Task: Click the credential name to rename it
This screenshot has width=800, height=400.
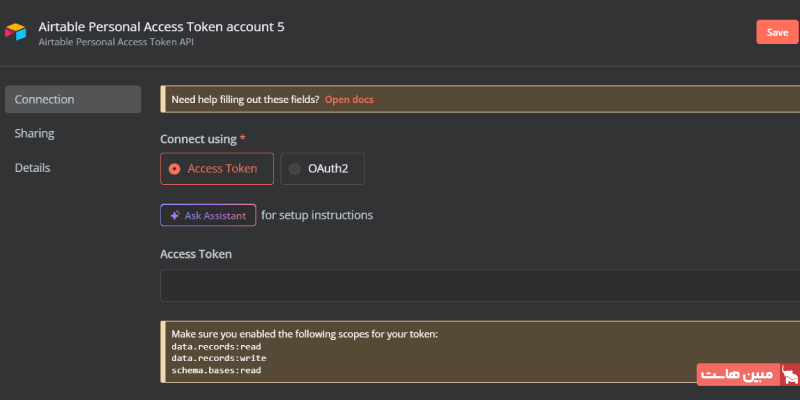Action: point(161,27)
